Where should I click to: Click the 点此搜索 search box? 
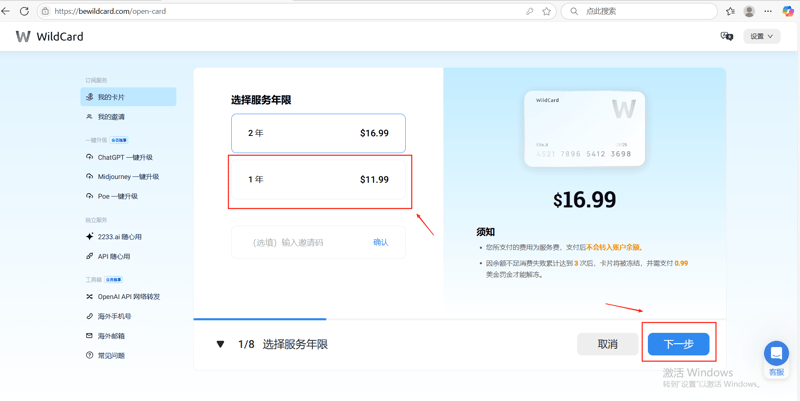[x=639, y=11]
